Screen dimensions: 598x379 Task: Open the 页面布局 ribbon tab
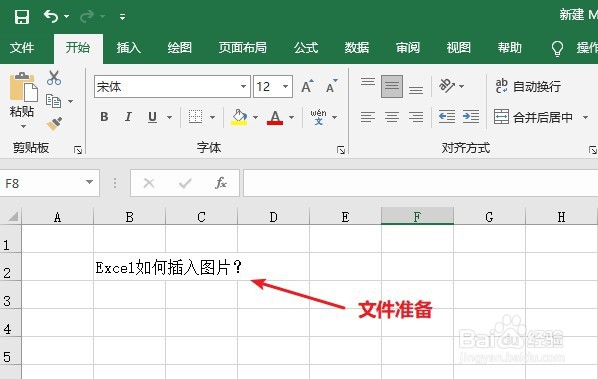(x=243, y=48)
